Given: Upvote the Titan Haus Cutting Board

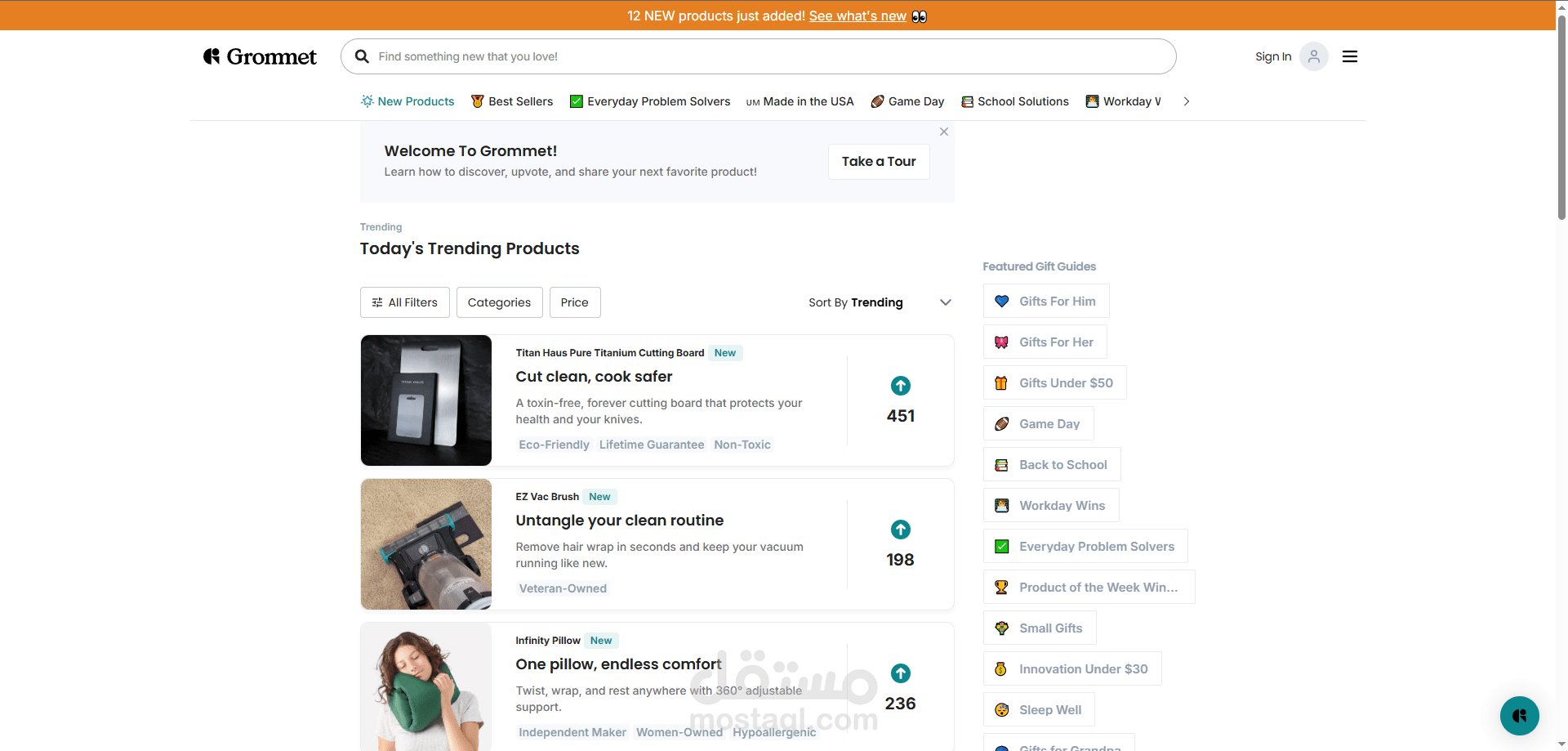Looking at the screenshot, I should (x=901, y=386).
